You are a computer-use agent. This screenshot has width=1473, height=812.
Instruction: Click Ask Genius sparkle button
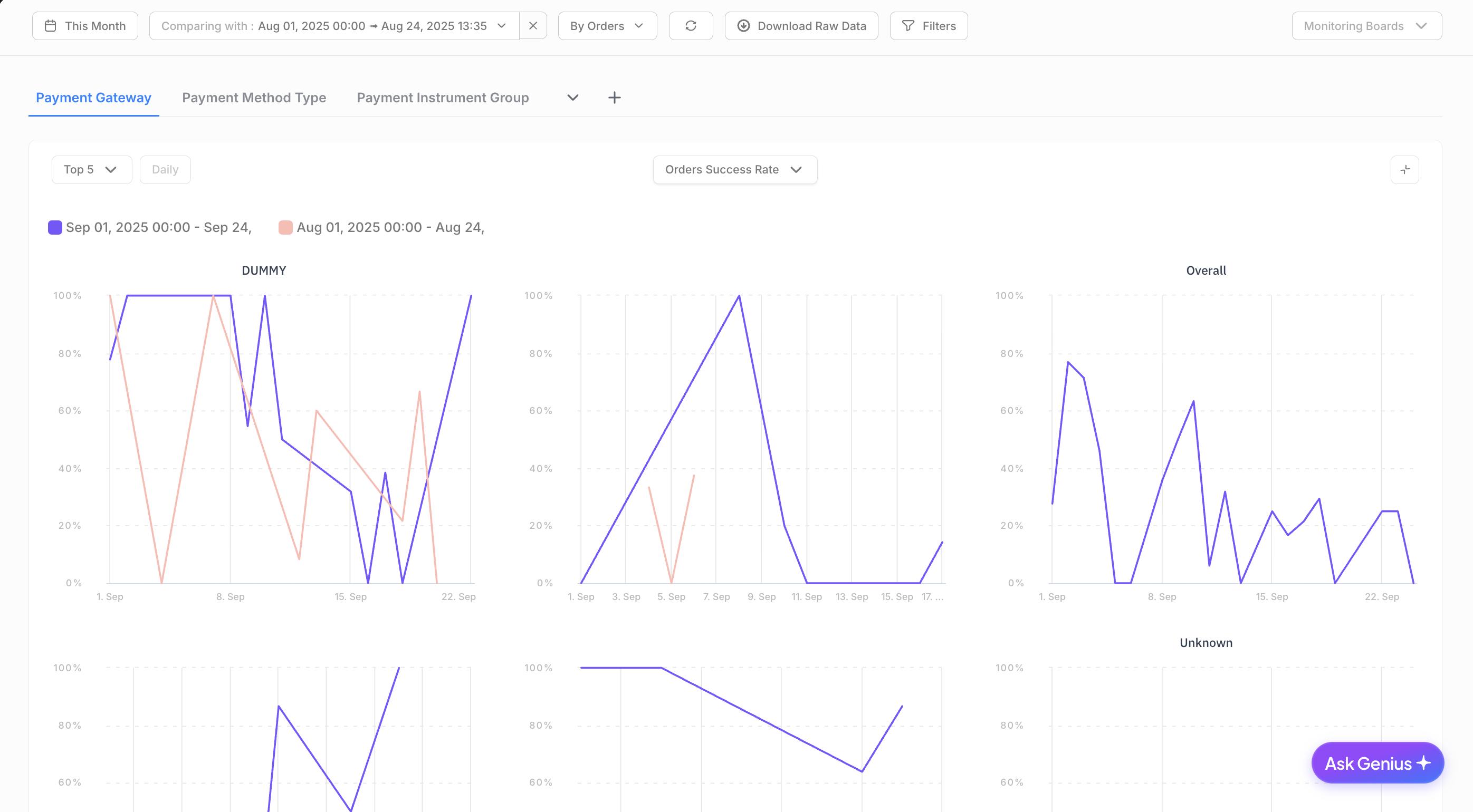coord(1376,762)
